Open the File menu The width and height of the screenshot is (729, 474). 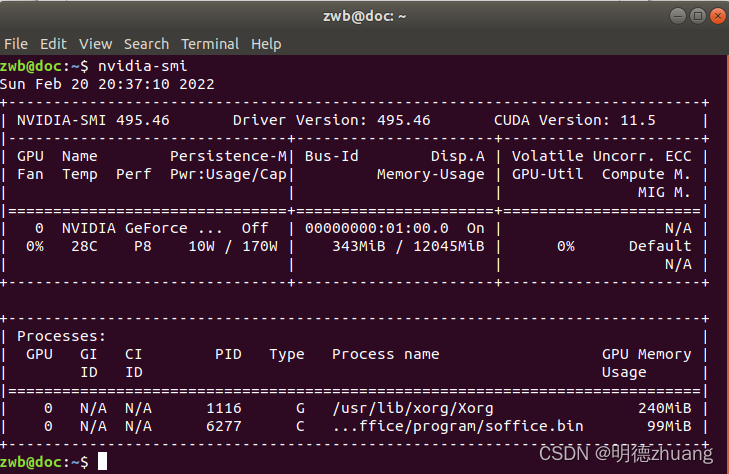click(16, 44)
